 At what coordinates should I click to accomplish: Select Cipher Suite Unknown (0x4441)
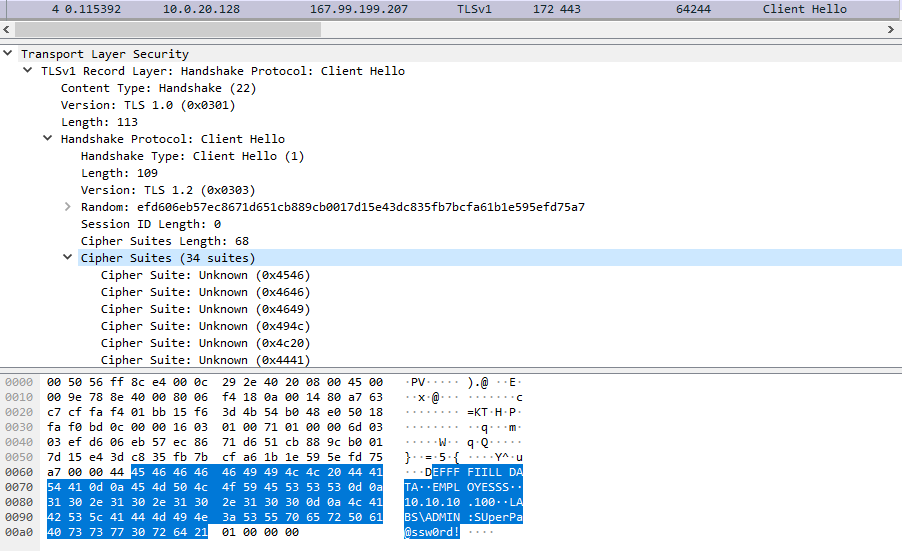[205, 359]
